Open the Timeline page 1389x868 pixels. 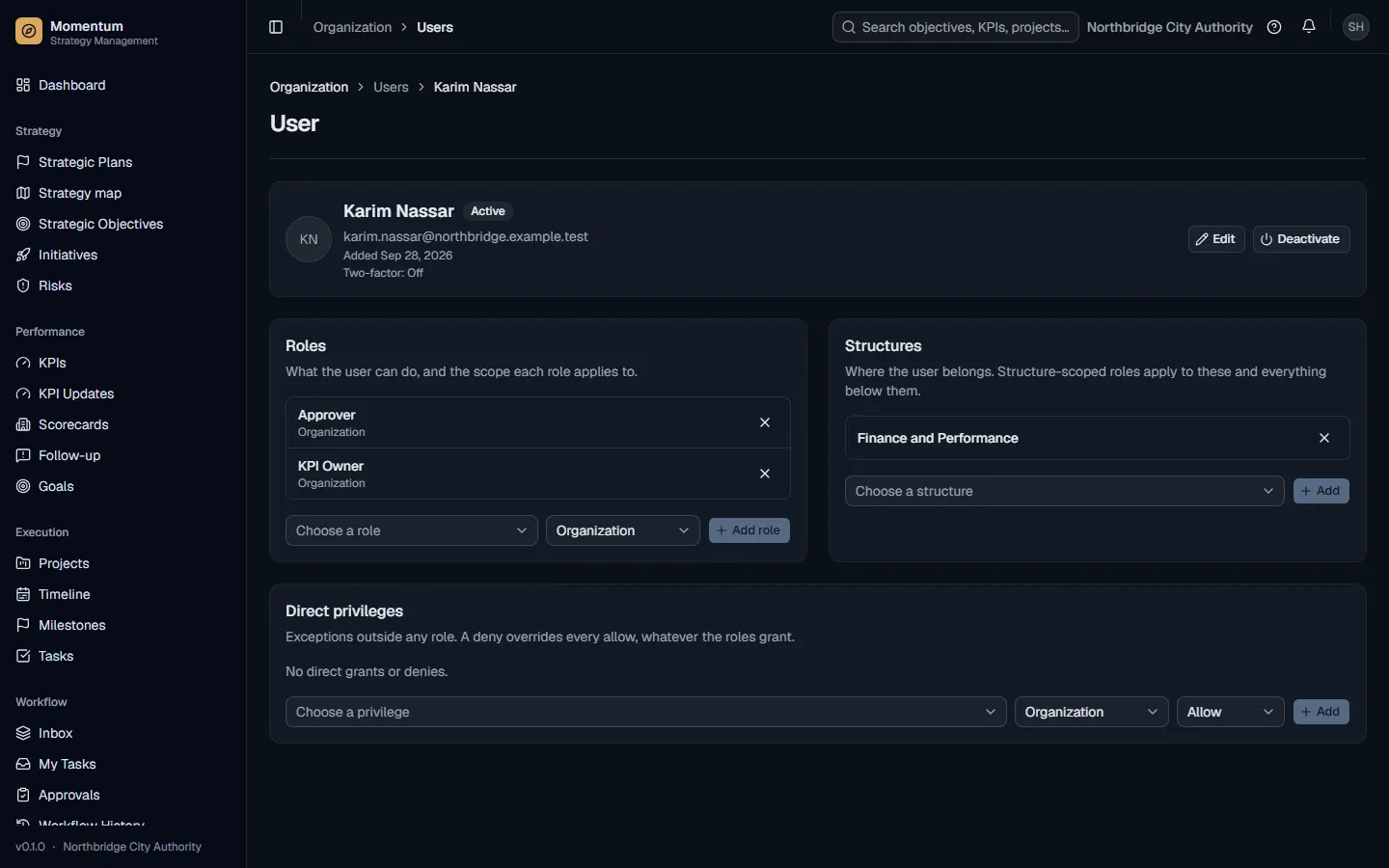(123, 594)
